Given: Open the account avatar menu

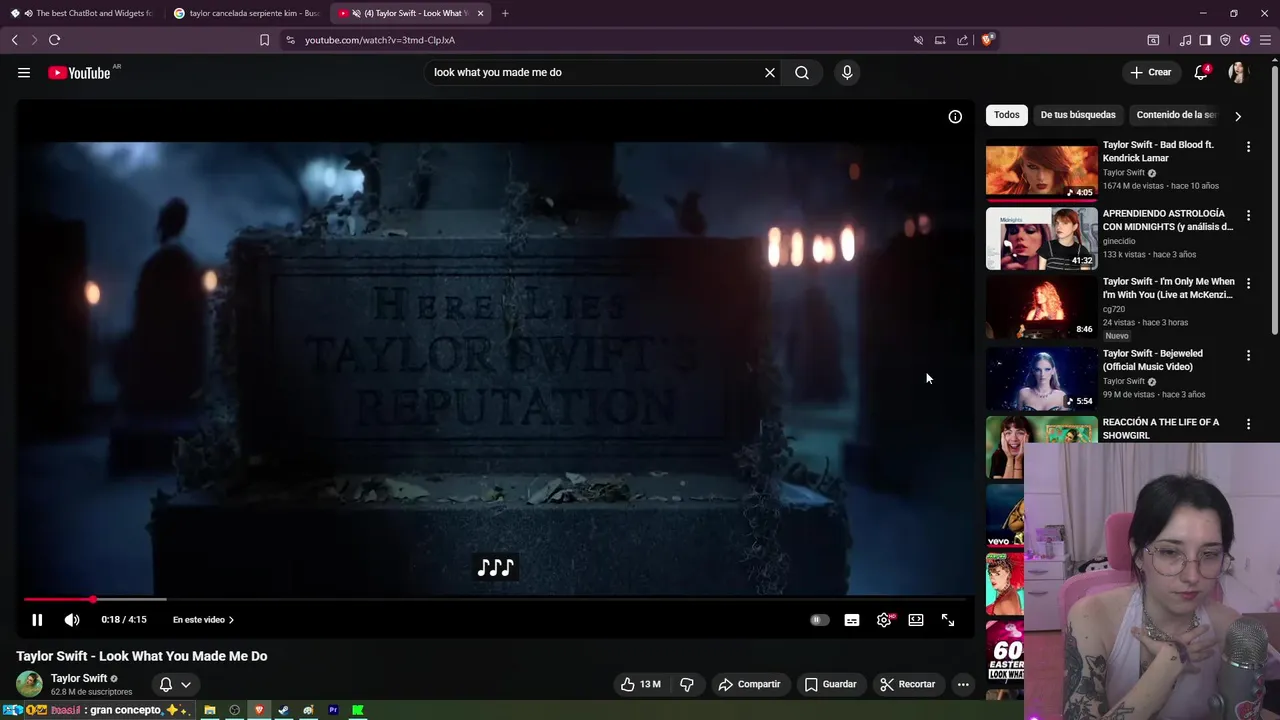Looking at the screenshot, I should [x=1238, y=72].
